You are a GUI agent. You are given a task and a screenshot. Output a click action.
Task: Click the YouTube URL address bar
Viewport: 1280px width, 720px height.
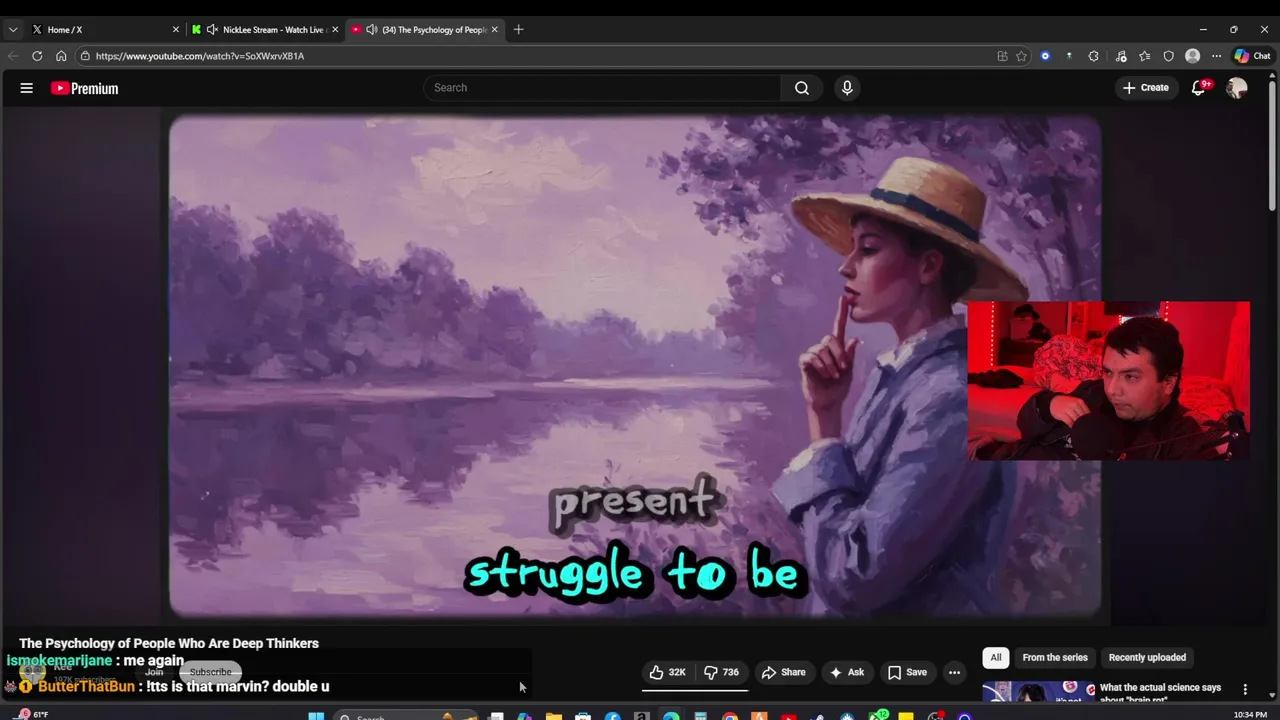tap(540, 56)
